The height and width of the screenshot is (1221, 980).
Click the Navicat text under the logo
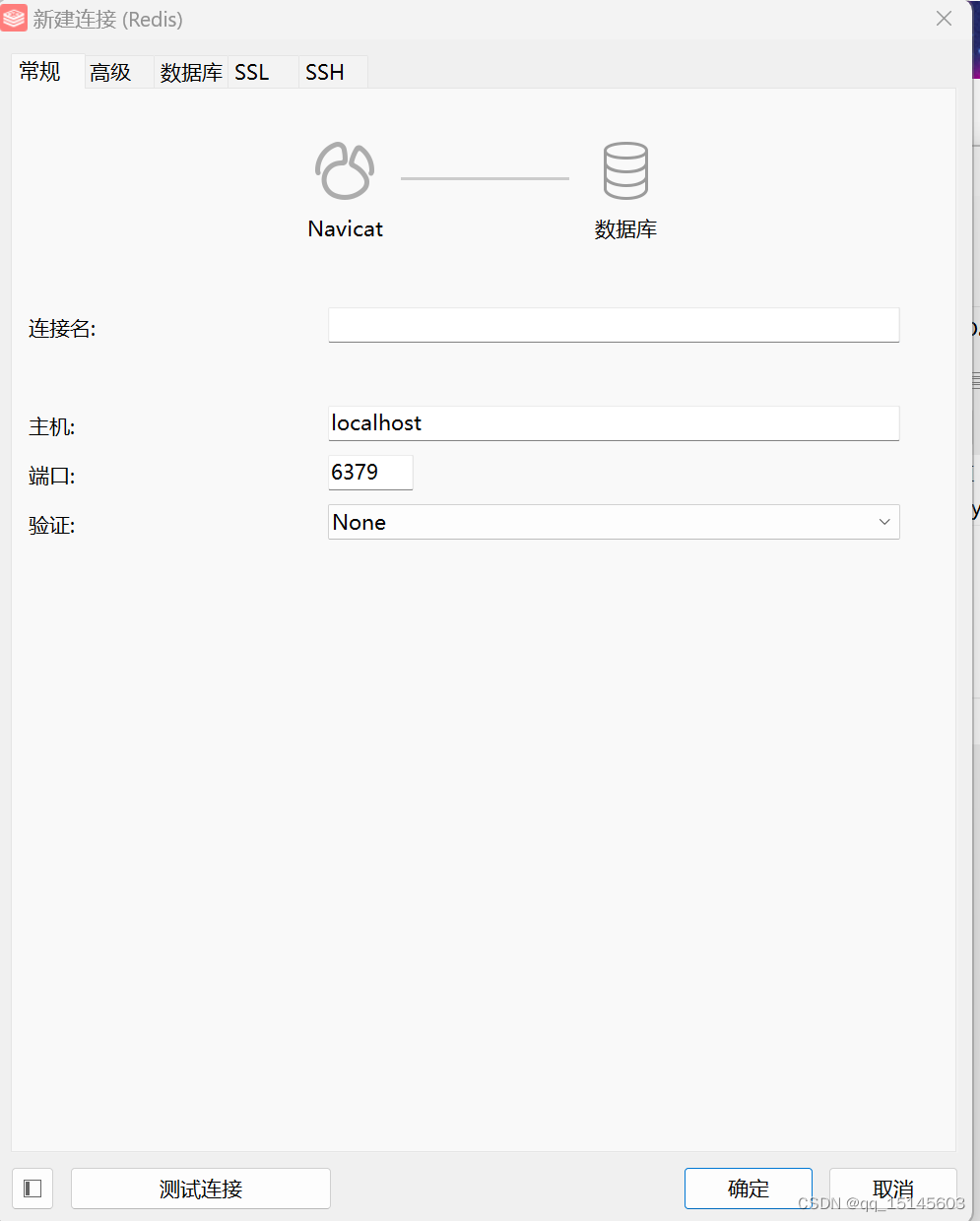click(x=345, y=228)
